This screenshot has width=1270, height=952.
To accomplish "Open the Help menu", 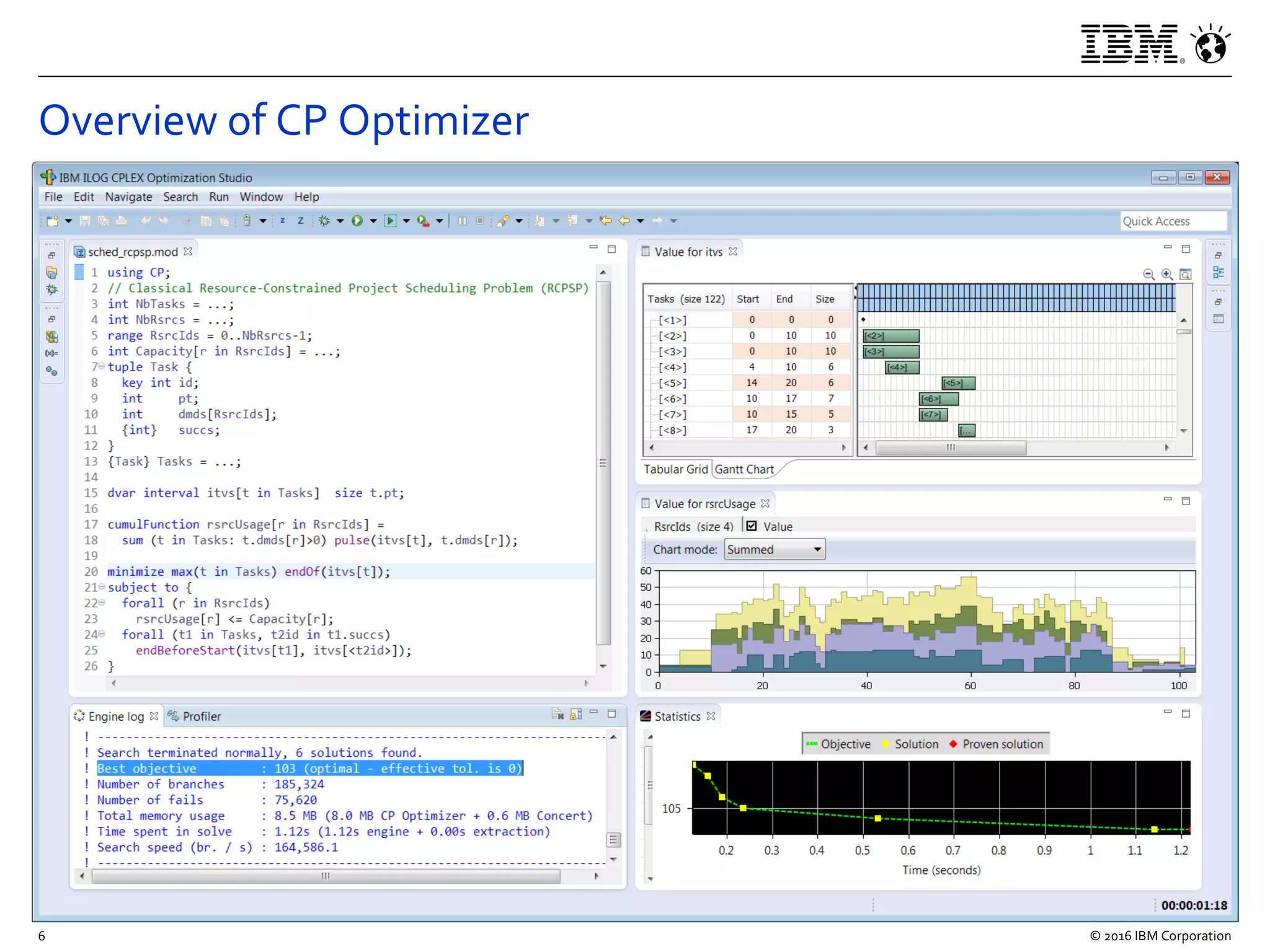I will pos(306,197).
